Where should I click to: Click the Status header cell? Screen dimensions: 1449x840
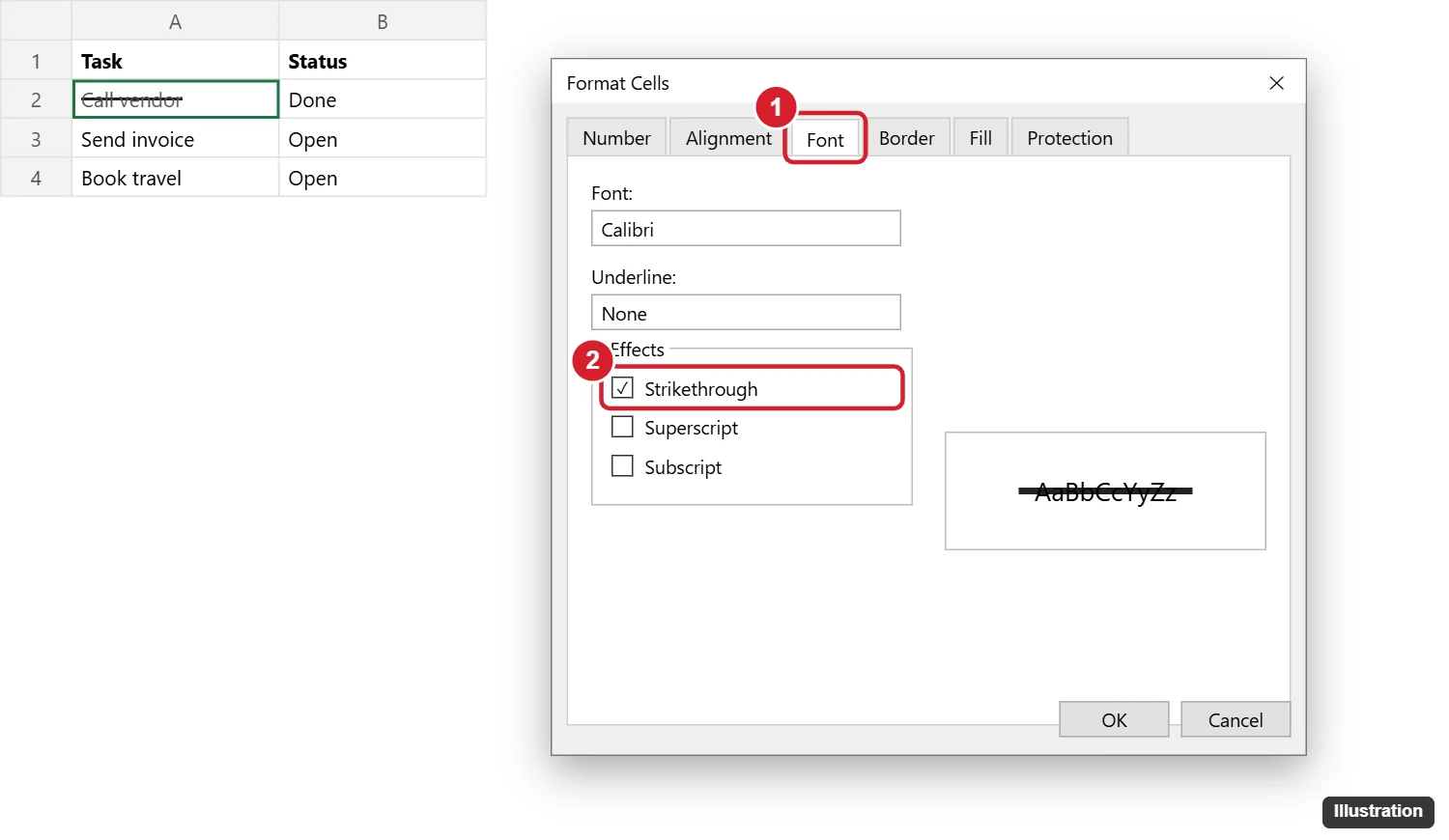(383, 61)
